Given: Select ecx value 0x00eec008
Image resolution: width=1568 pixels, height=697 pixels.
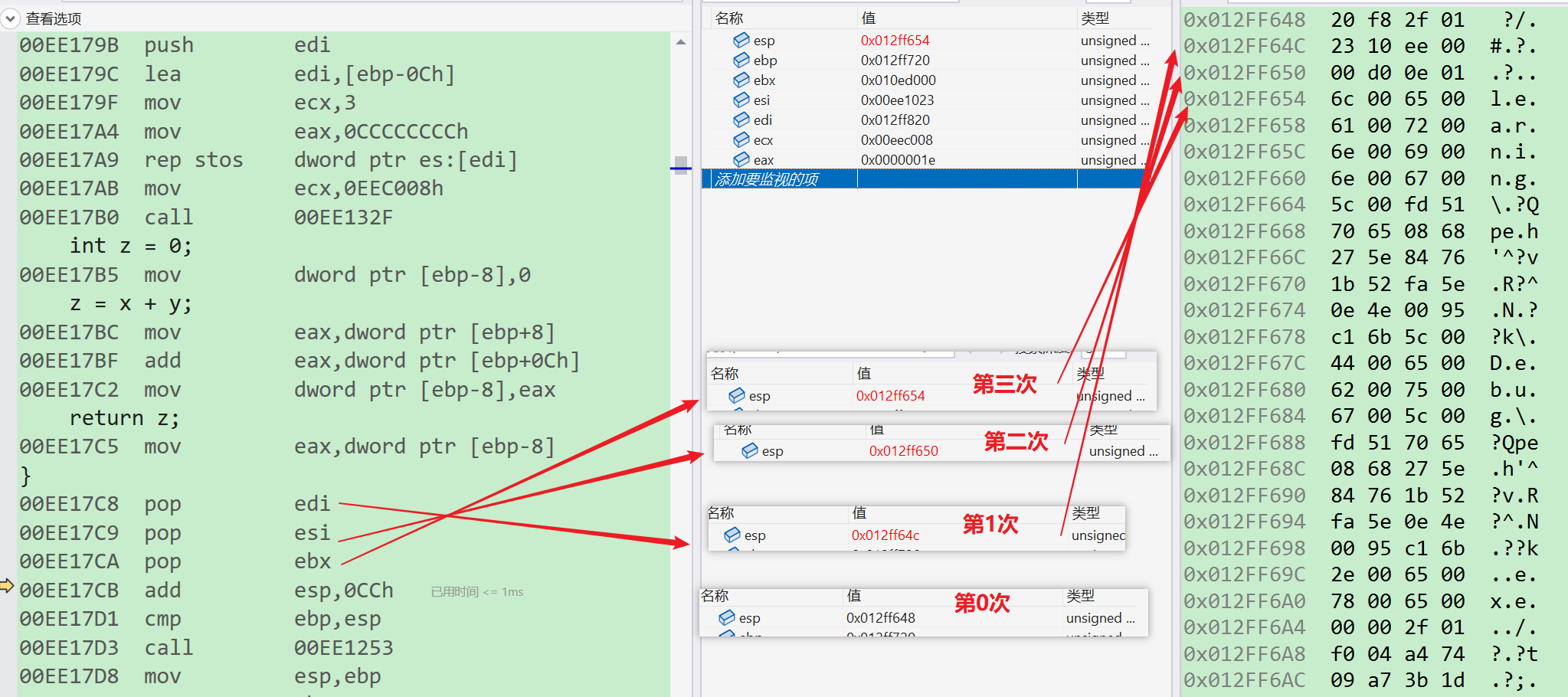Looking at the screenshot, I should point(896,139).
